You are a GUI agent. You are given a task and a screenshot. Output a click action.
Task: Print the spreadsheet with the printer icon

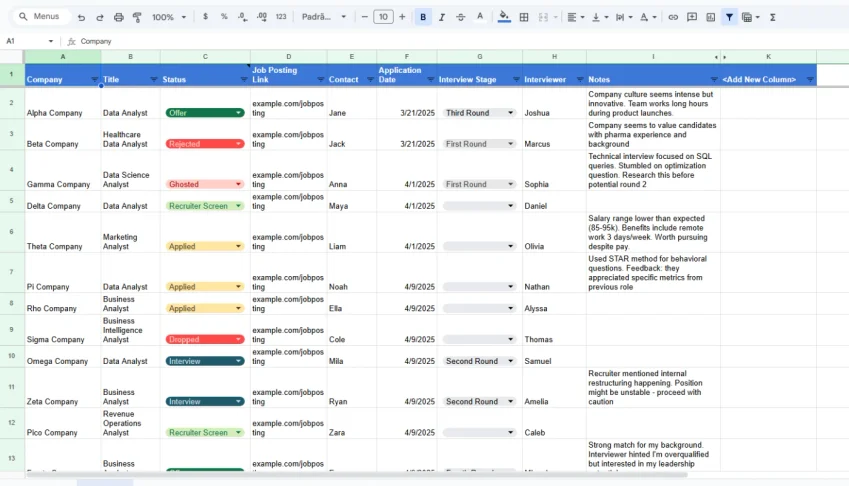119,17
